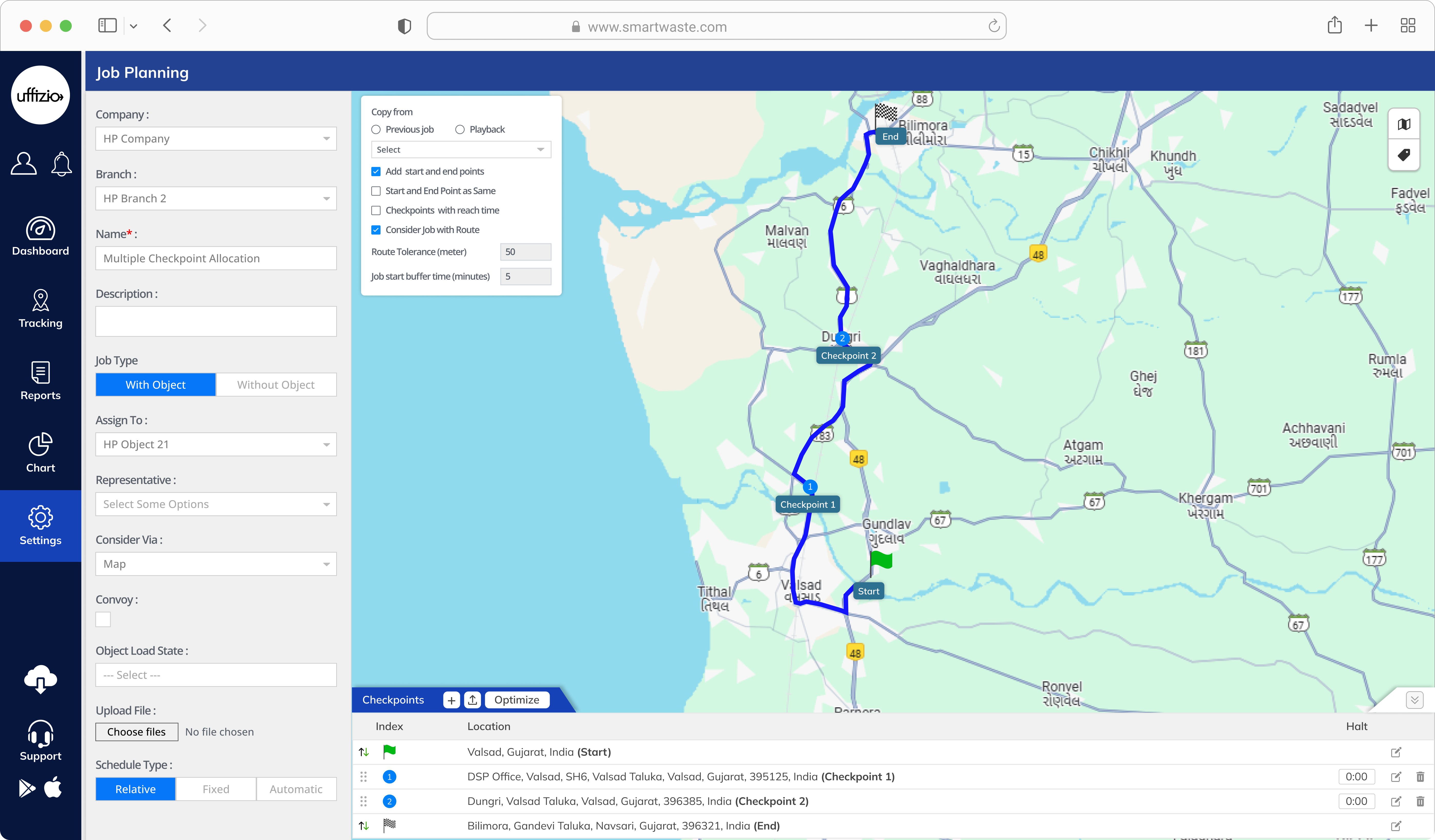1435x840 pixels.
Task: Delete Checkpoint 1 using trash icon
Action: (1420, 777)
